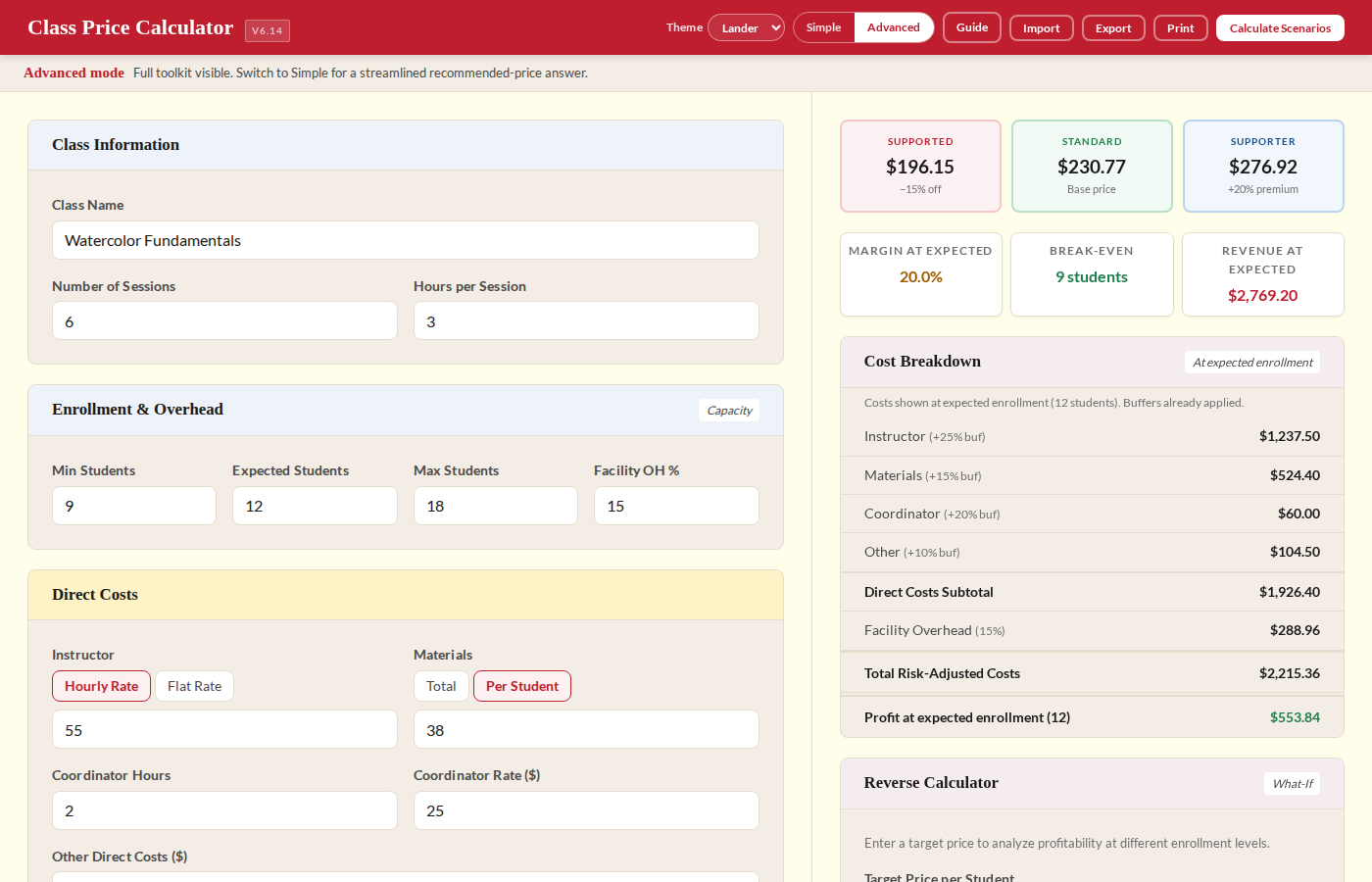Focus the Coordinator Hours field

pyautogui.click(x=224, y=810)
